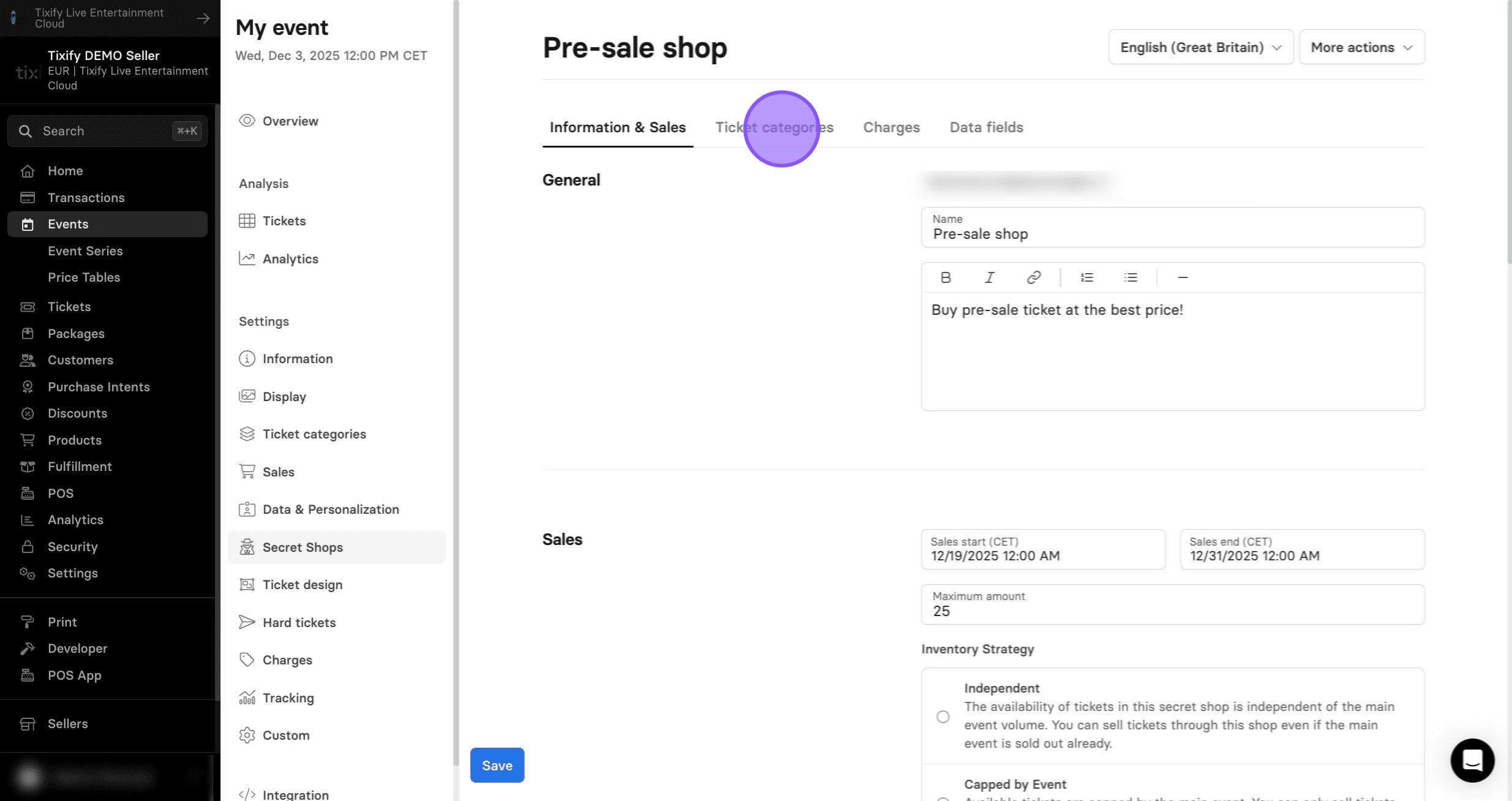Screen dimensions: 1512x801
Task: Switch to the Charges tab
Action: 891,127
